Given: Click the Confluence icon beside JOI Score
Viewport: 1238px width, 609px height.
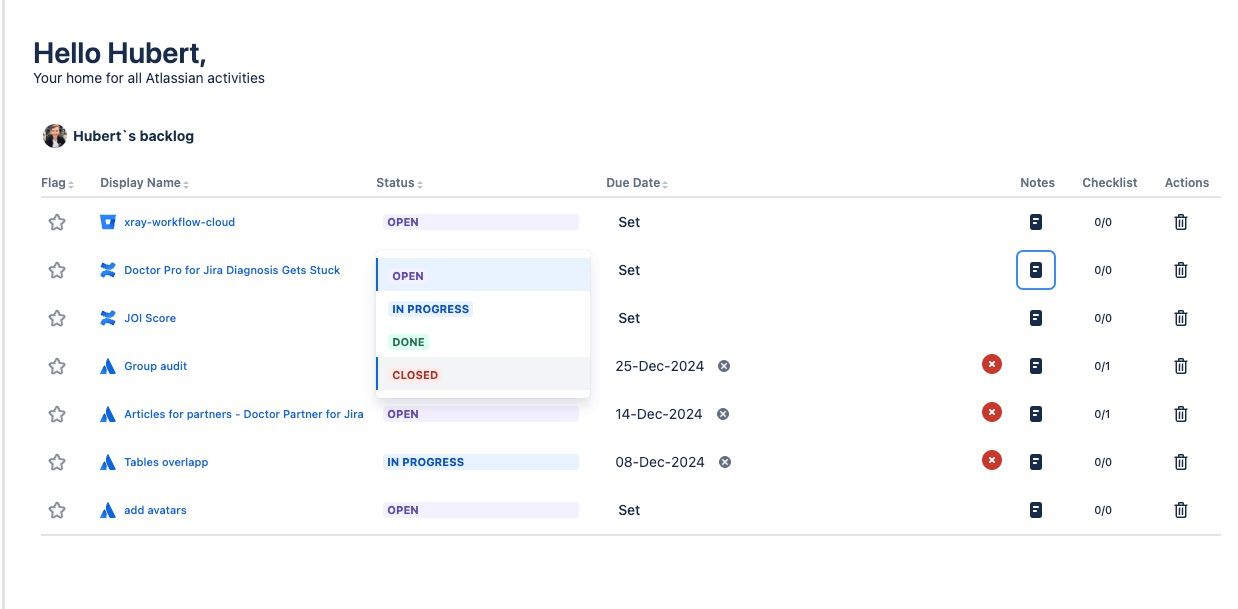Looking at the screenshot, I should (x=108, y=318).
